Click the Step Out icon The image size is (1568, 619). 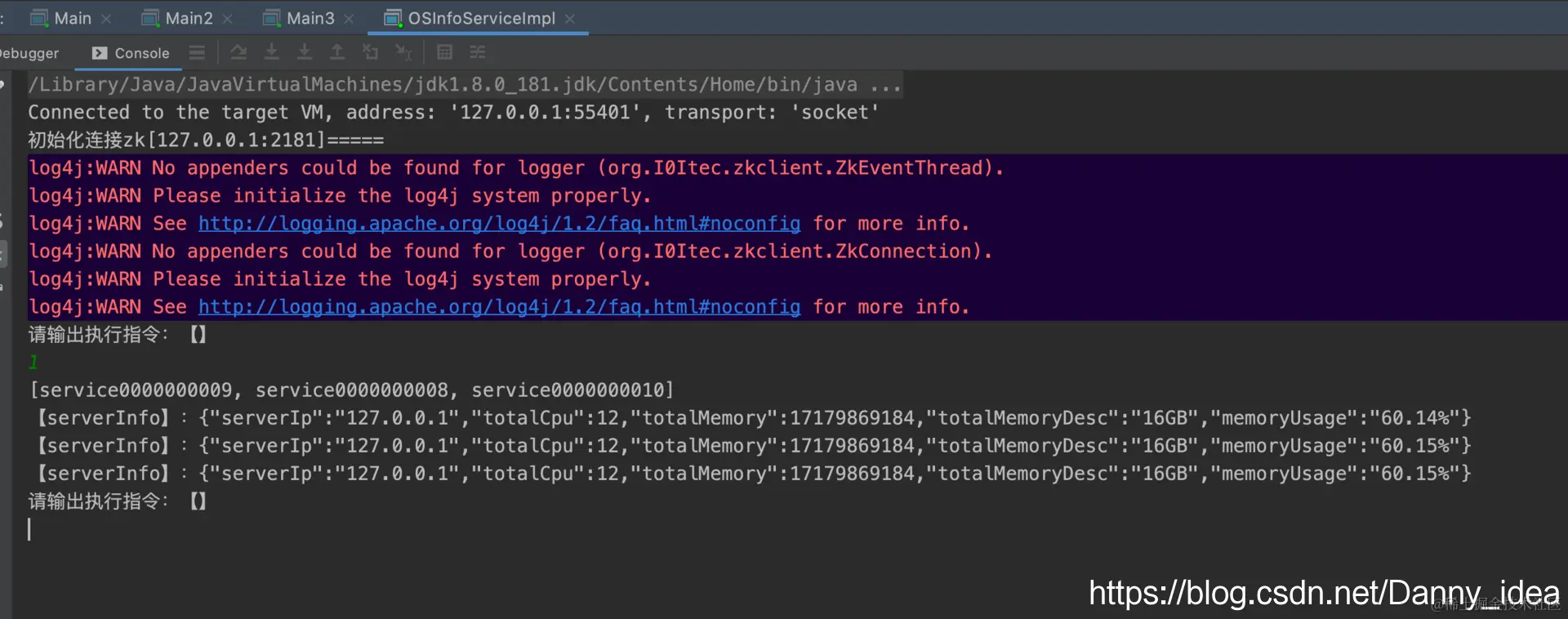[x=336, y=52]
